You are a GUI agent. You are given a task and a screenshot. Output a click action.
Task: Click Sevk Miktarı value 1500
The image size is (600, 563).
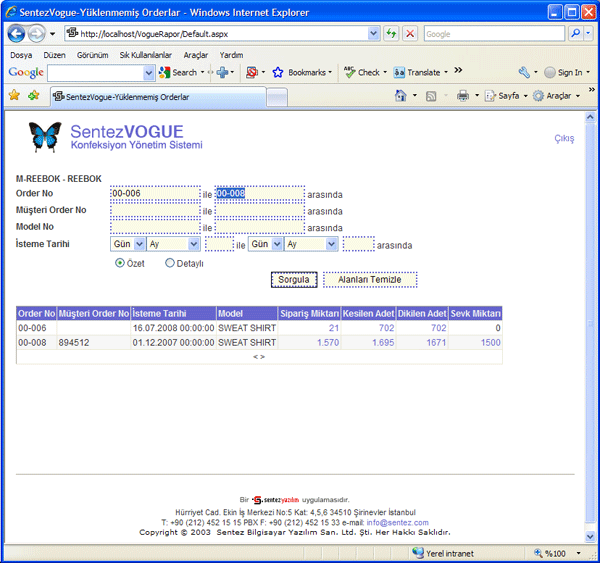[491, 343]
